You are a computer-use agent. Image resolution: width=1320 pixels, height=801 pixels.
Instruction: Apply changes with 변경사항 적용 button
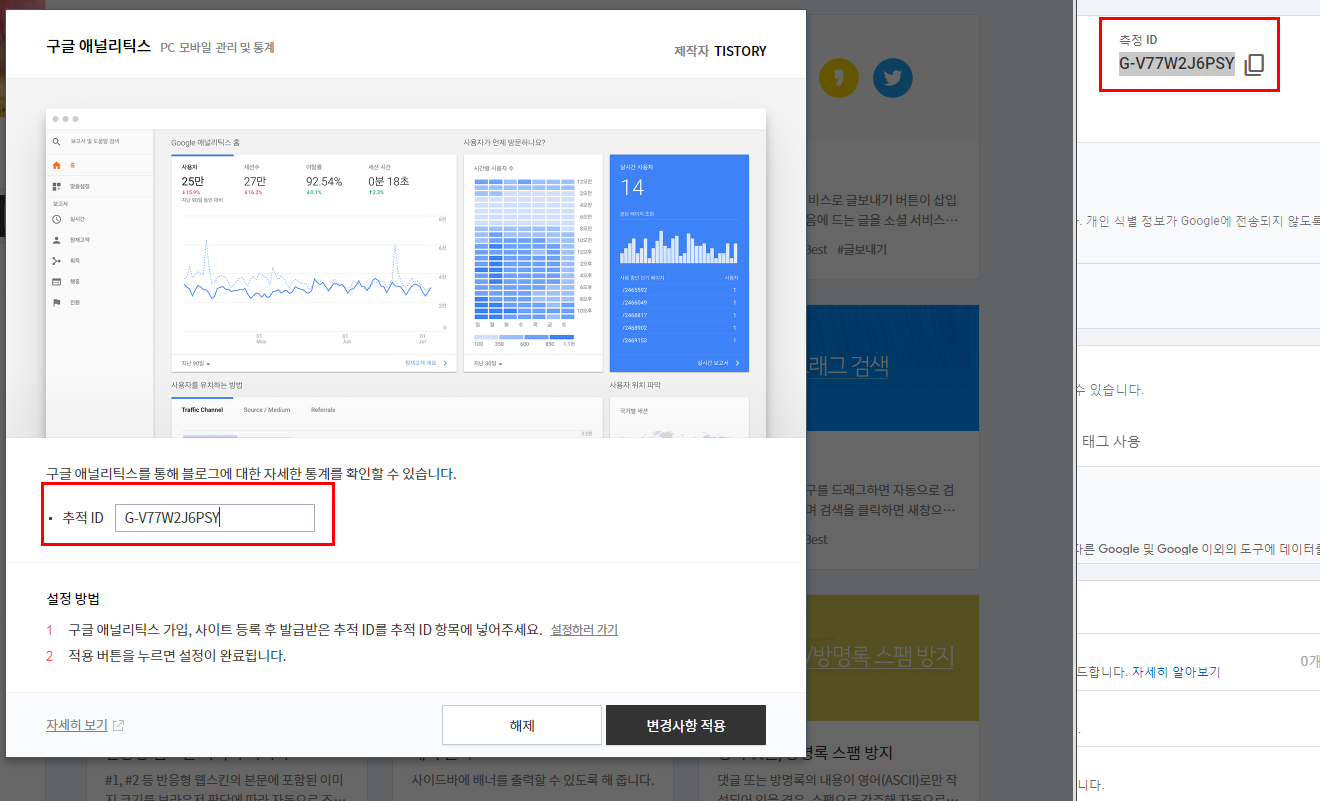pyautogui.click(x=686, y=725)
